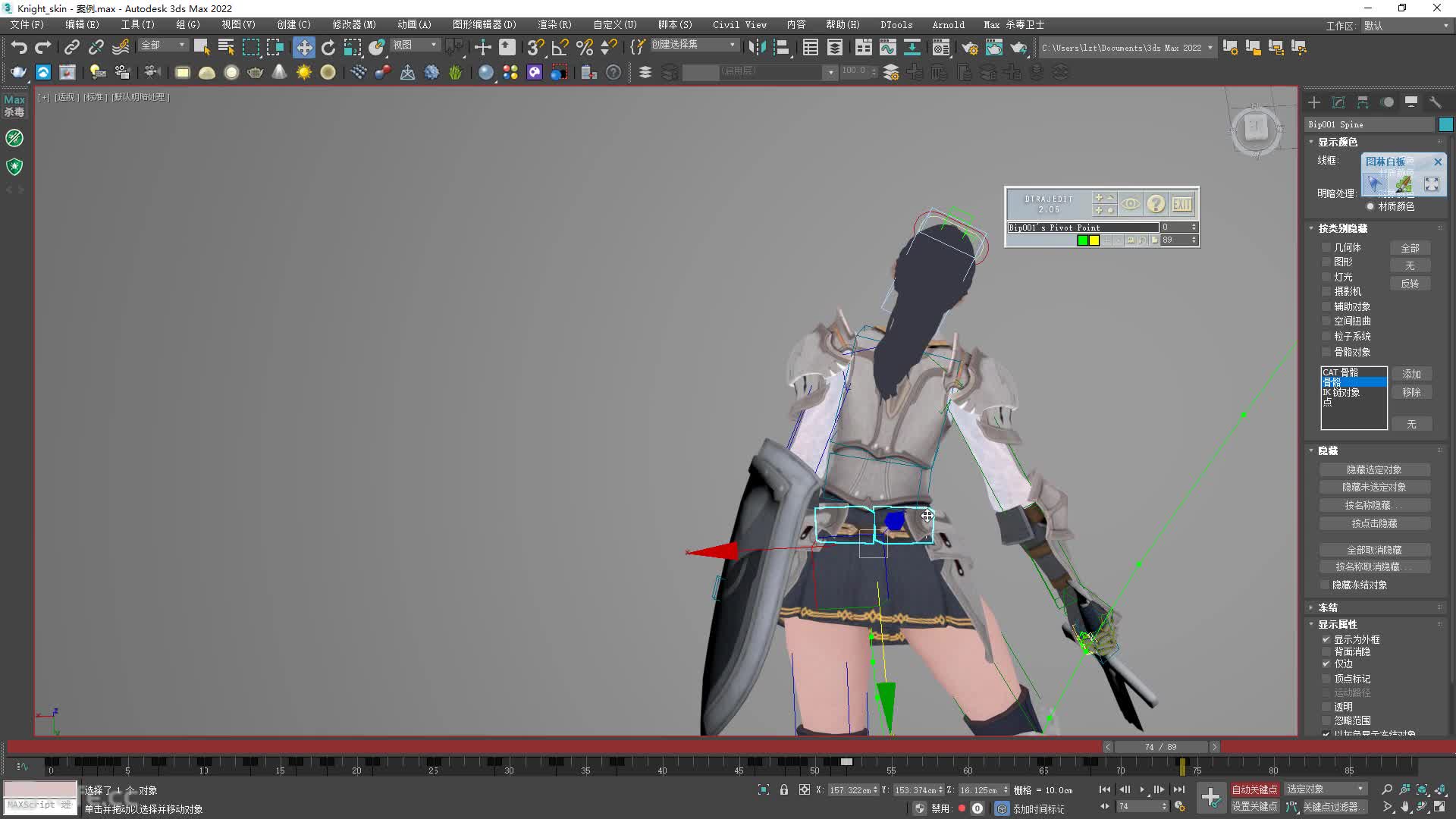Toggle the 3D Snaps icon
The height and width of the screenshot is (819, 1456).
point(535,47)
